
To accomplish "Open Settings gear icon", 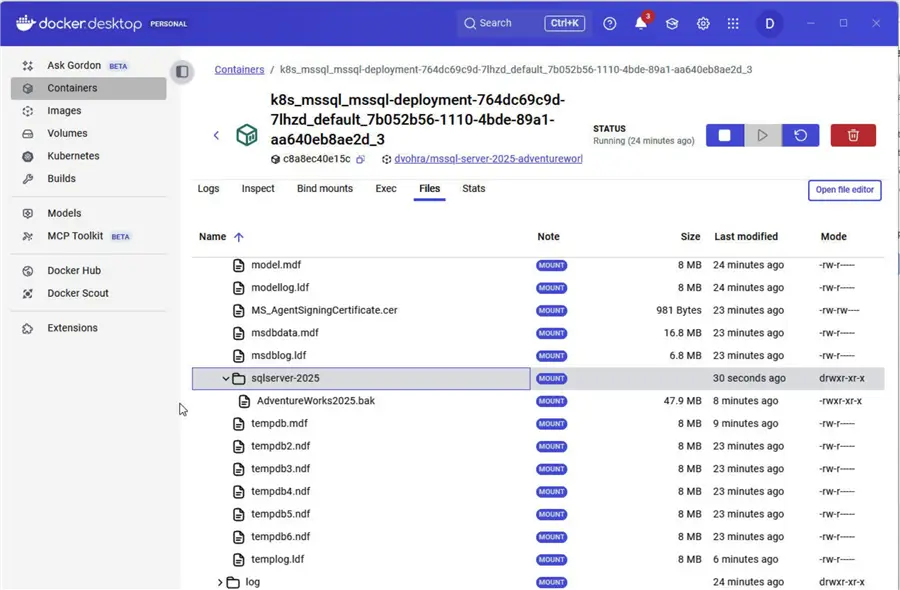I will pos(703,24).
